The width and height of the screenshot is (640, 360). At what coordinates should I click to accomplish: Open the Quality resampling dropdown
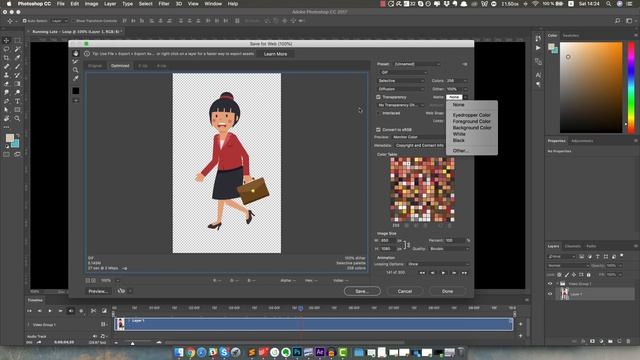tap(449, 249)
